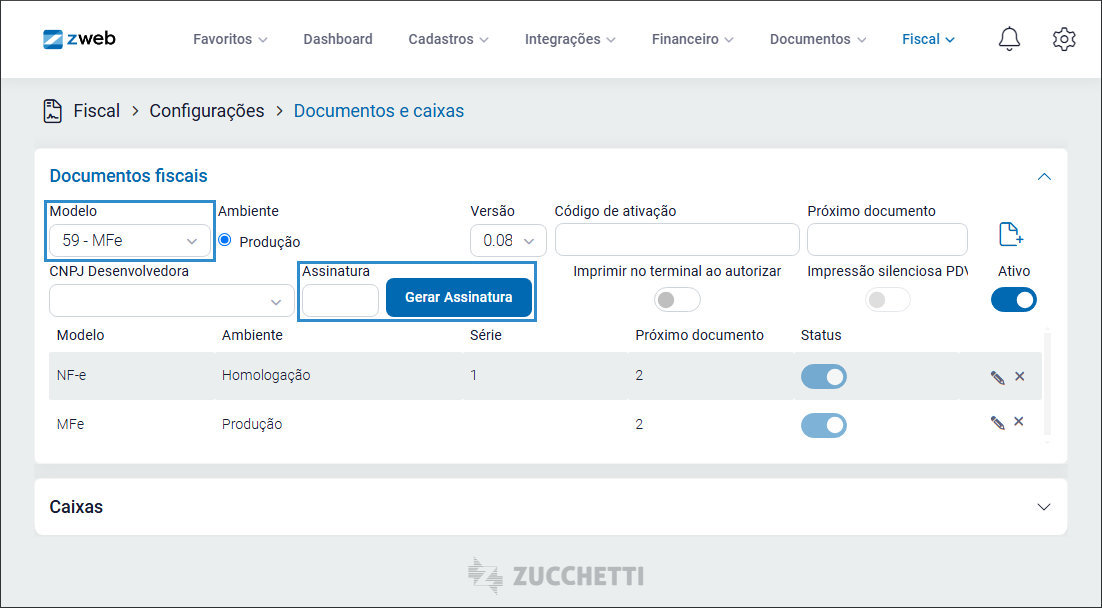
Task: Click the Próximo documento input field
Action: click(x=888, y=240)
